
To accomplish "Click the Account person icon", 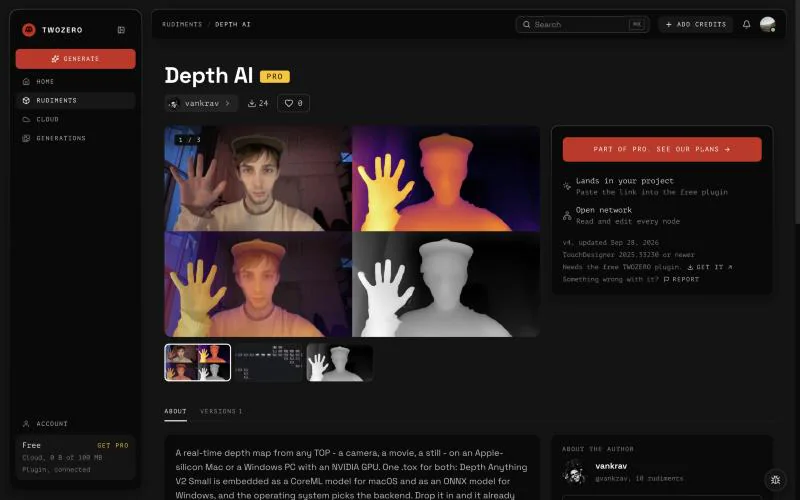I will click(x=26, y=423).
